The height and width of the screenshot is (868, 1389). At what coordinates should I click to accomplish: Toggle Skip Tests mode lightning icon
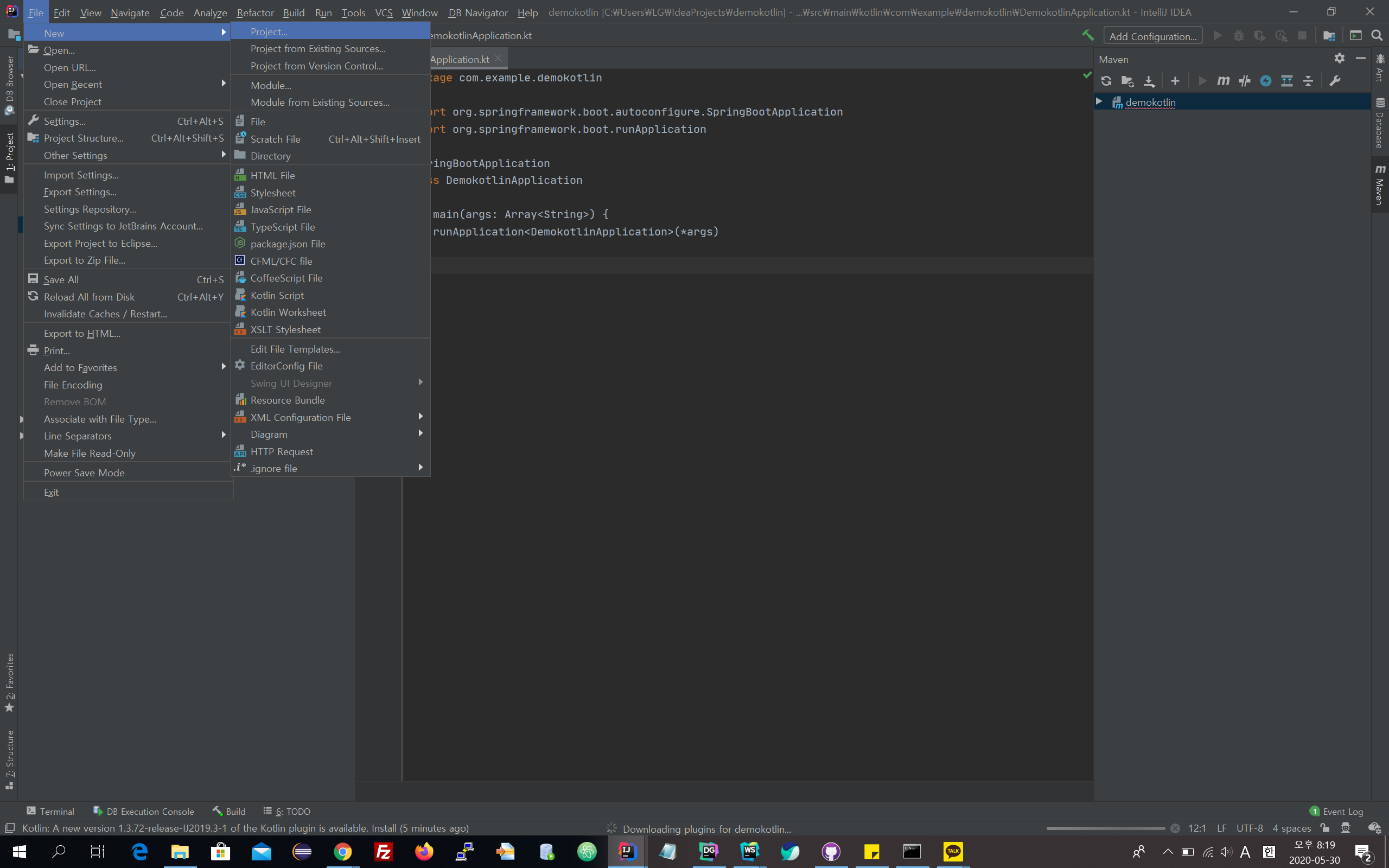[1266, 81]
